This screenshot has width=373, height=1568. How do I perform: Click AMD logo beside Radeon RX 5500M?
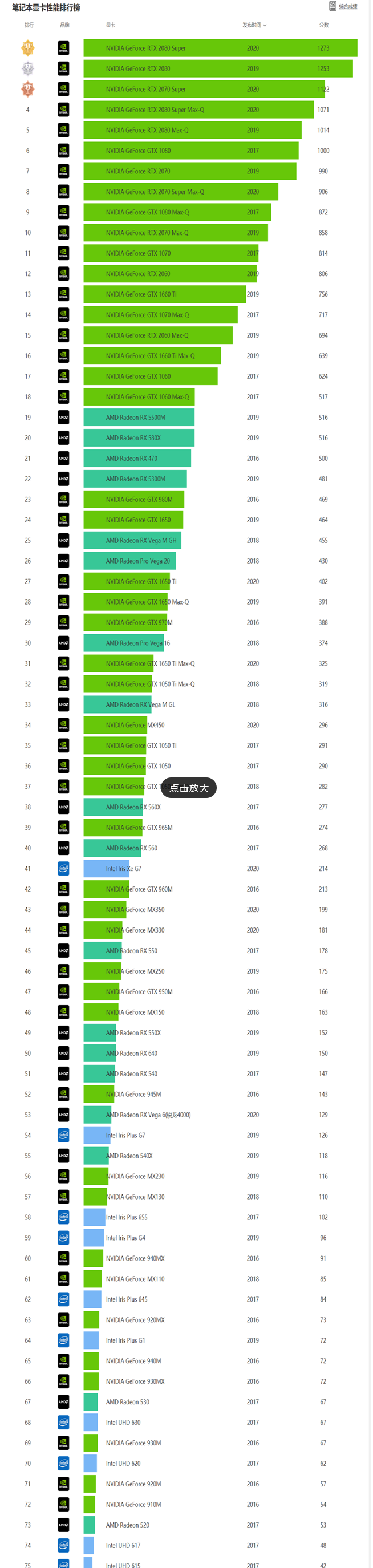point(63,418)
